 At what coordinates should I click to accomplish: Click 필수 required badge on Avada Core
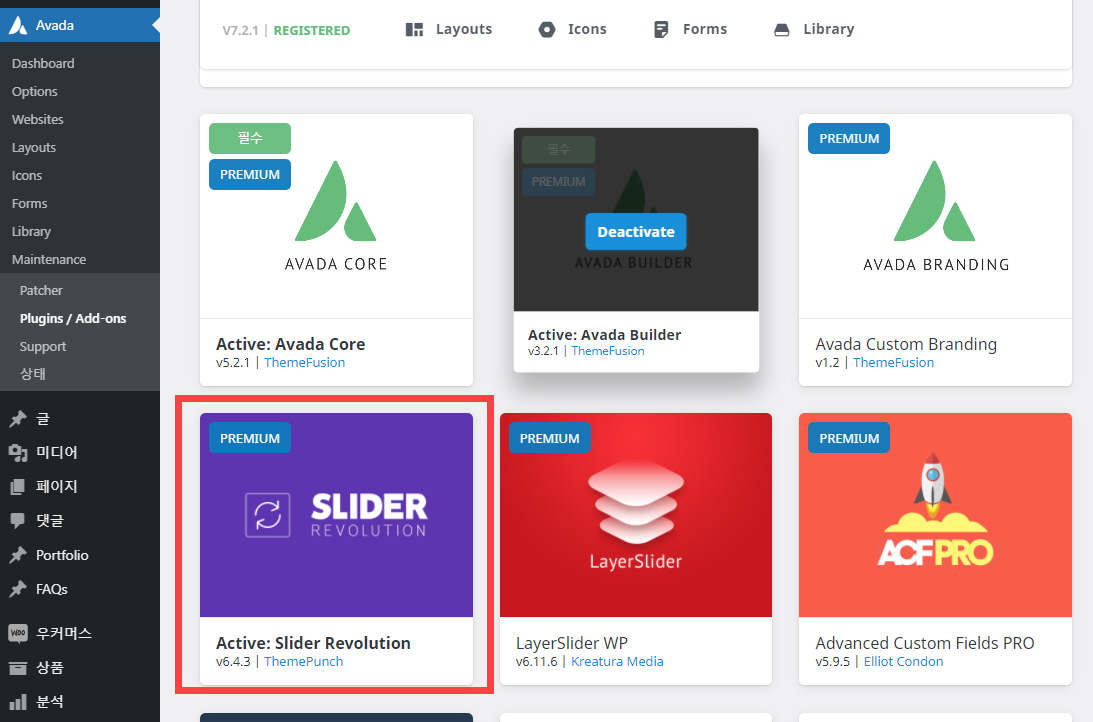(250, 138)
